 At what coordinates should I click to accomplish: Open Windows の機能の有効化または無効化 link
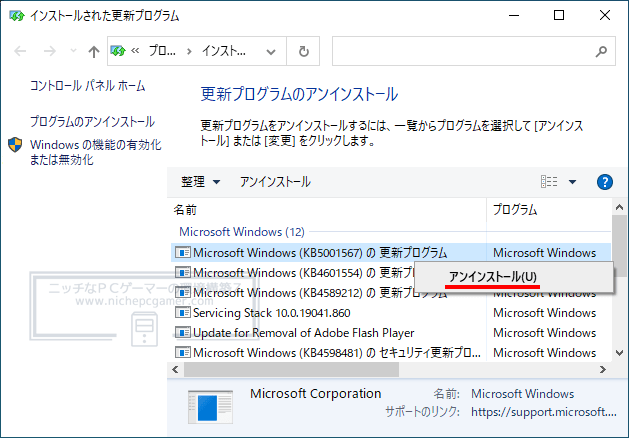[x=95, y=152]
